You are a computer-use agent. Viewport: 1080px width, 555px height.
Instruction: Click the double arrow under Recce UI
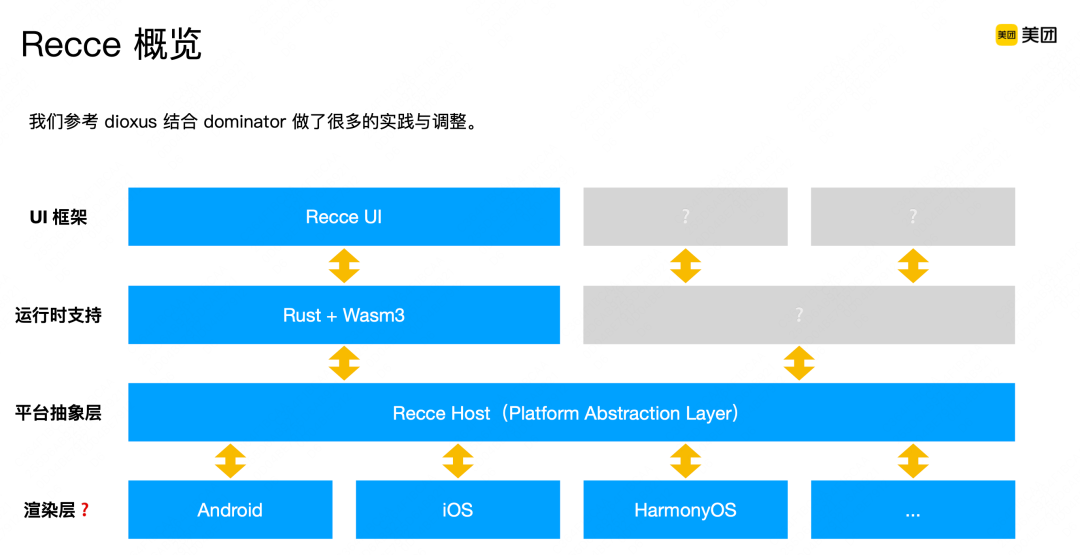[x=344, y=266]
